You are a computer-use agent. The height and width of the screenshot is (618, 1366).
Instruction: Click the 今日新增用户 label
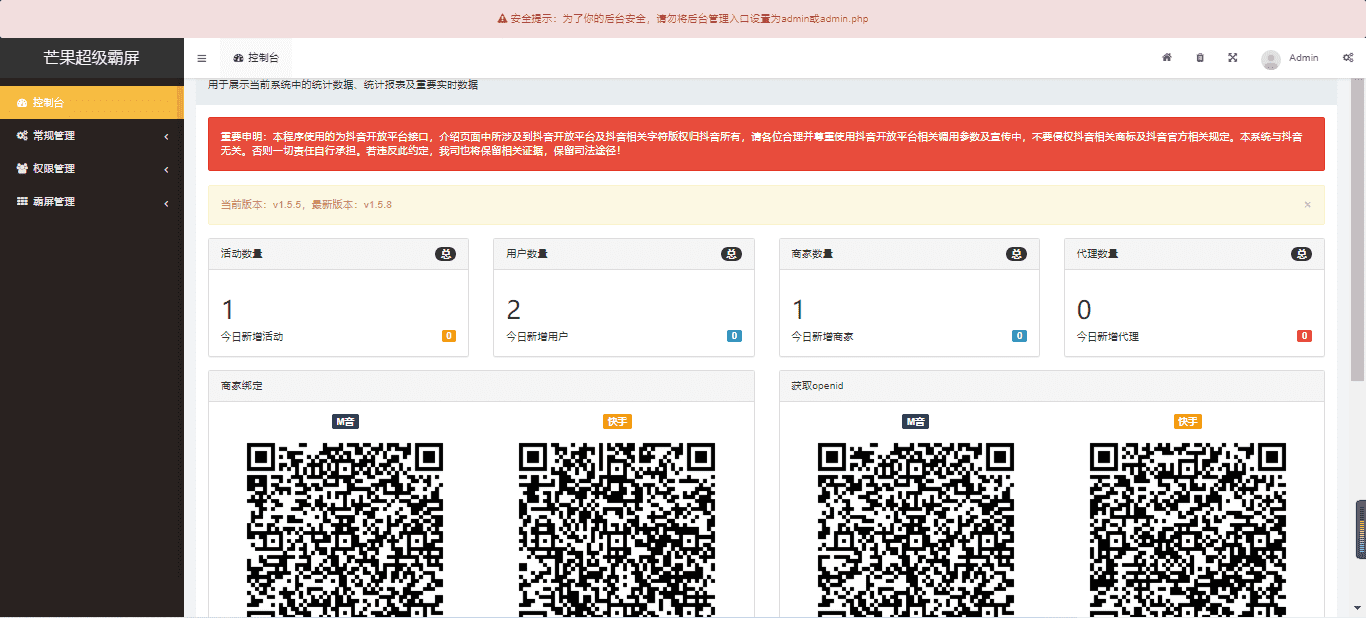[537, 337]
